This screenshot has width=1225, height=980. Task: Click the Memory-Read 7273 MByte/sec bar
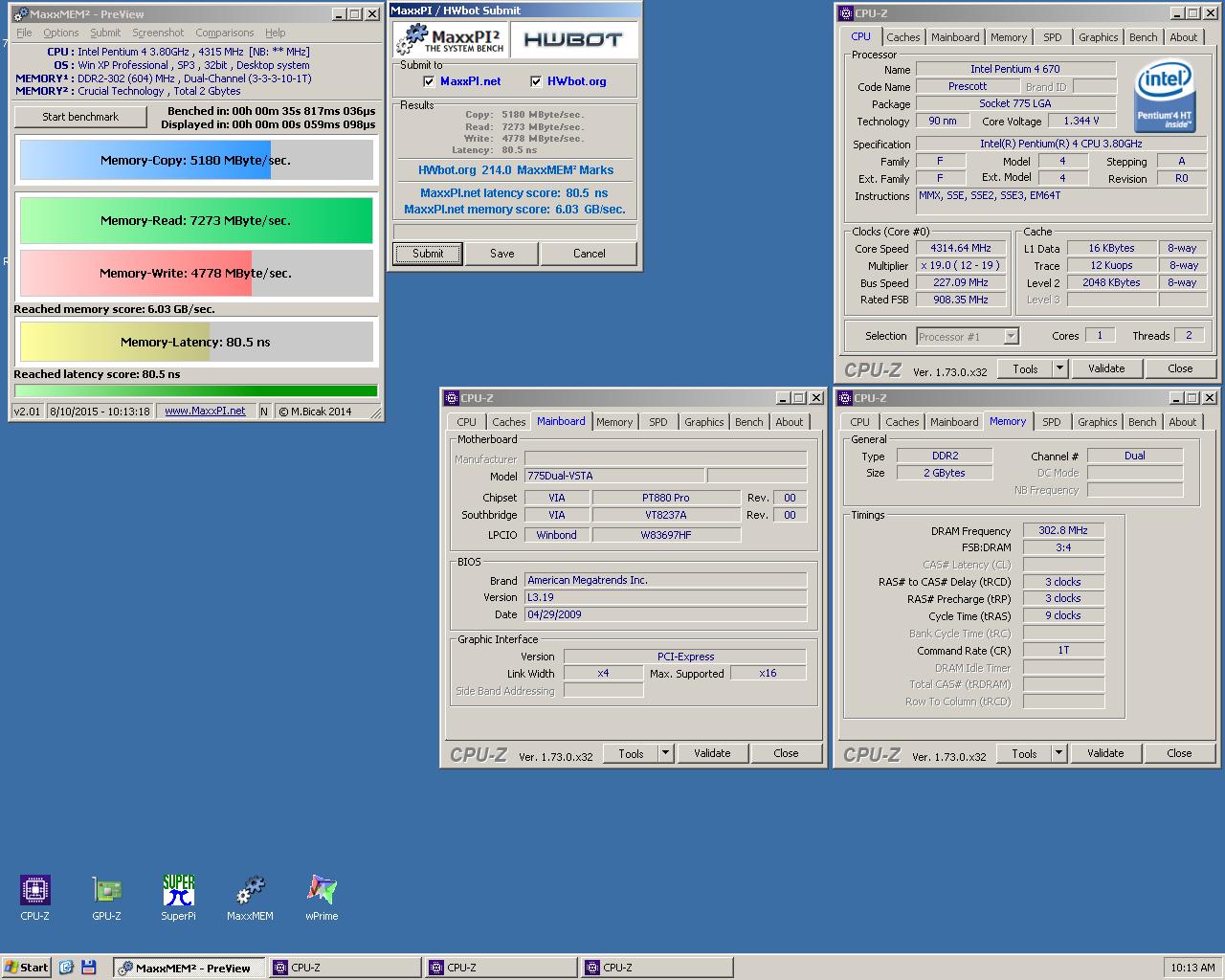click(196, 220)
